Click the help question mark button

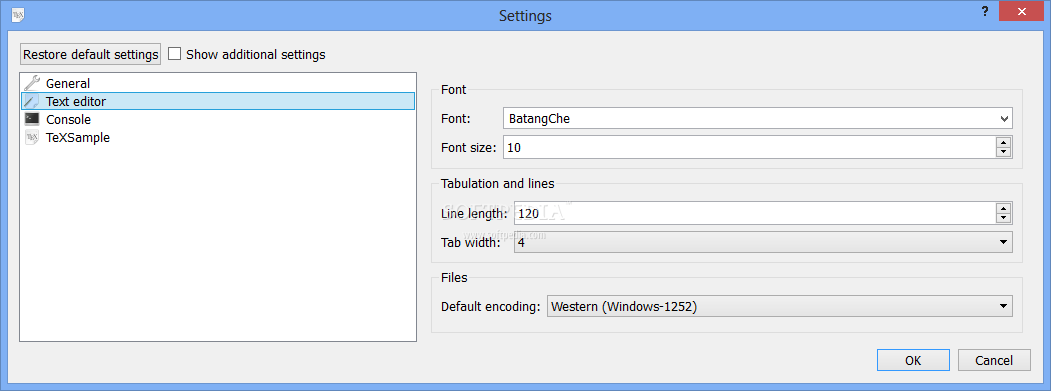[985, 12]
